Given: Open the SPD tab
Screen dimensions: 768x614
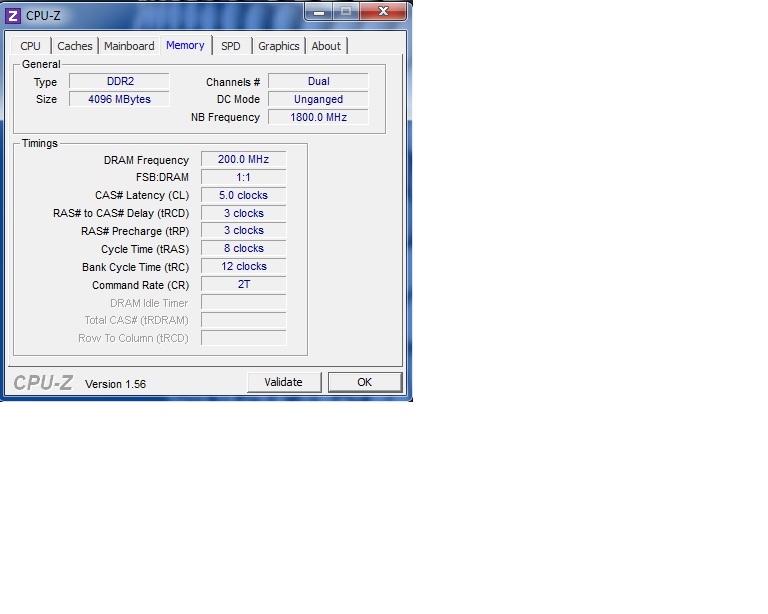Looking at the screenshot, I should [231, 46].
